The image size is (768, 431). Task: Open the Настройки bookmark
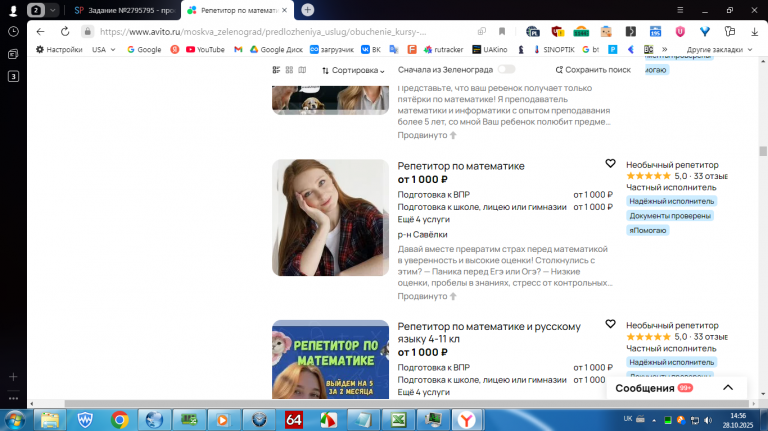[59, 49]
